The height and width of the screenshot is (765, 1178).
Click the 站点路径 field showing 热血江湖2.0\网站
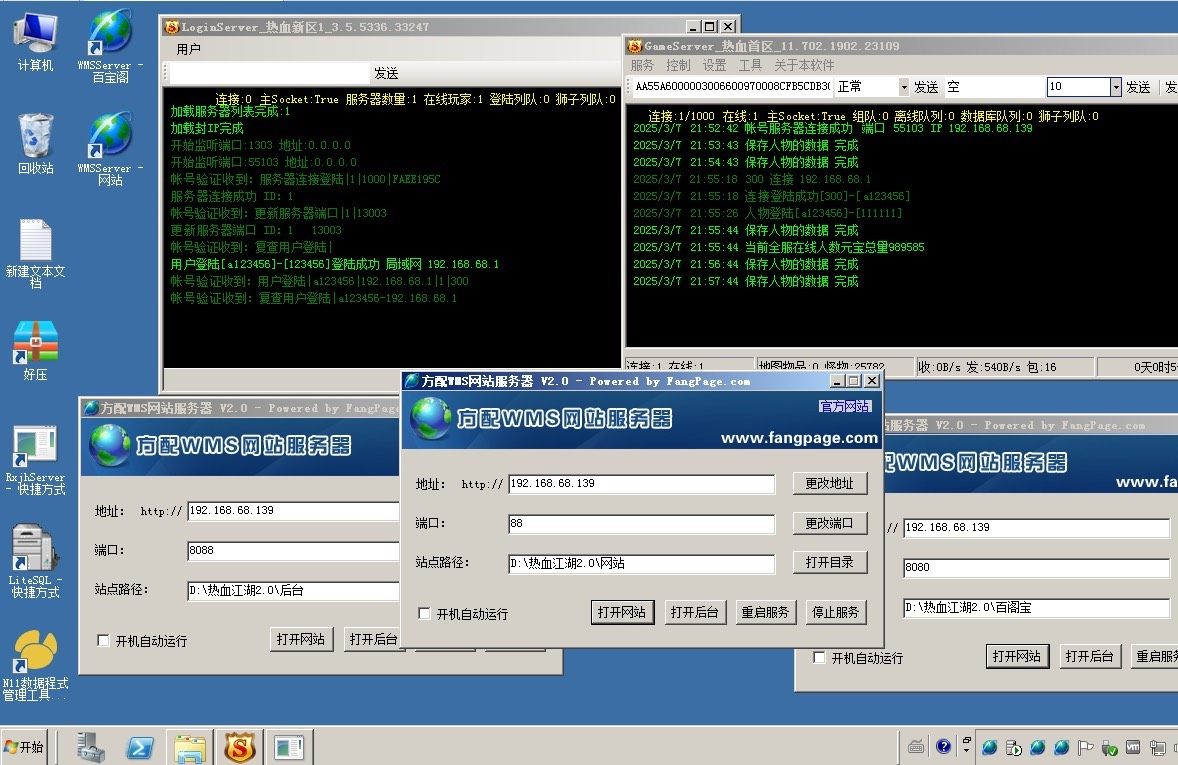click(x=642, y=564)
